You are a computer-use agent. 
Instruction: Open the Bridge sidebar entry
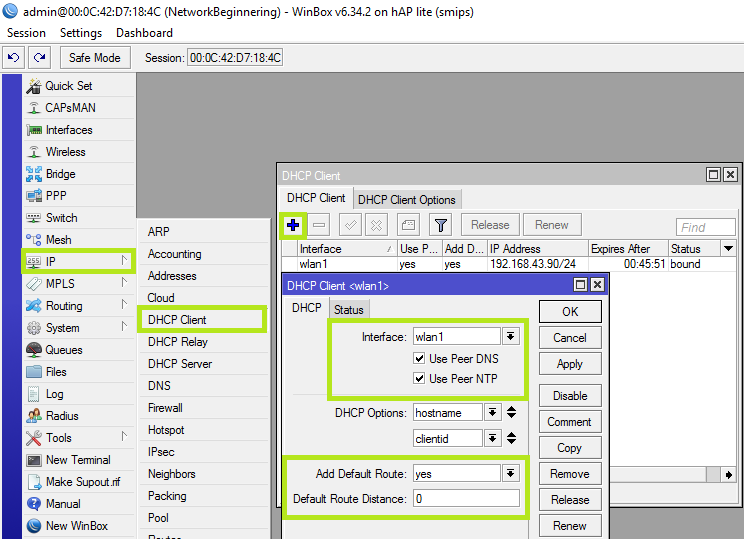[x=79, y=174]
